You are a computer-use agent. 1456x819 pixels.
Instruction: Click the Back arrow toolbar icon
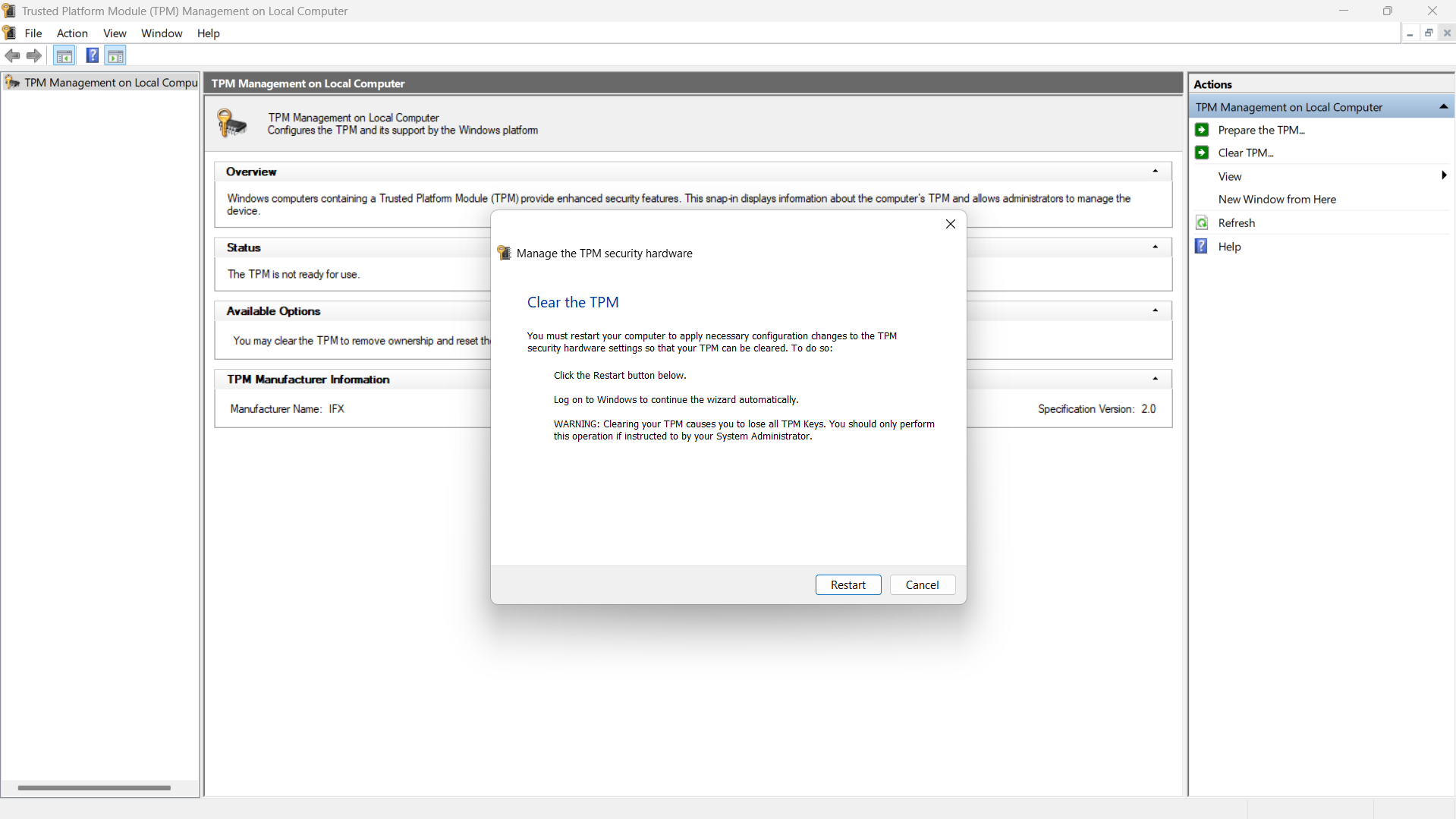coord(12,55)
